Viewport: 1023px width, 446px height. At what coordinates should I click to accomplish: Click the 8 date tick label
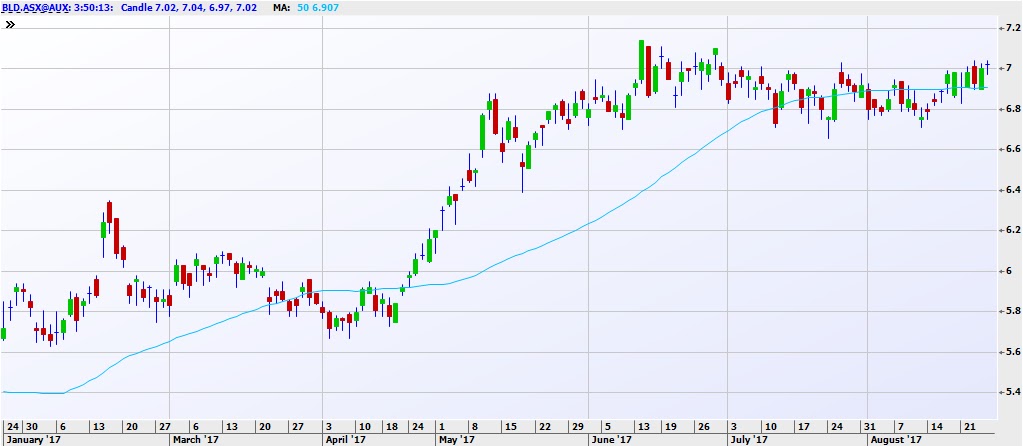point(475,426)
